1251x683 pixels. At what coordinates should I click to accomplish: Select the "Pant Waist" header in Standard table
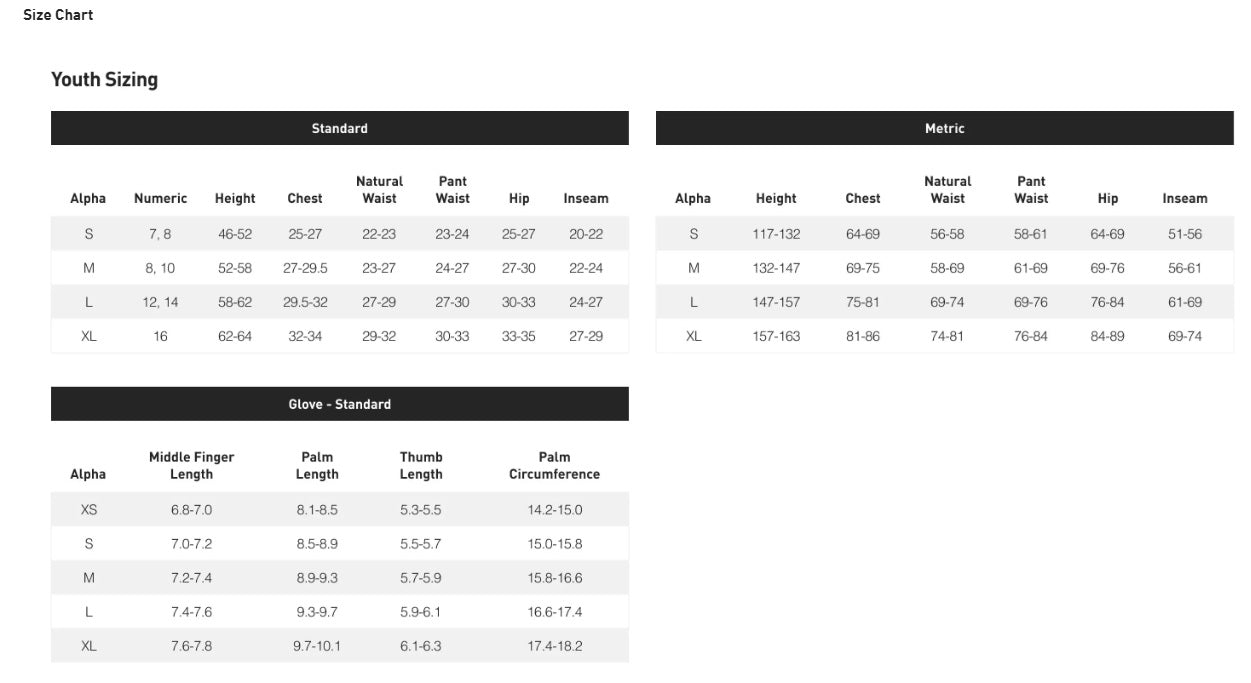[x=452, y=190]
